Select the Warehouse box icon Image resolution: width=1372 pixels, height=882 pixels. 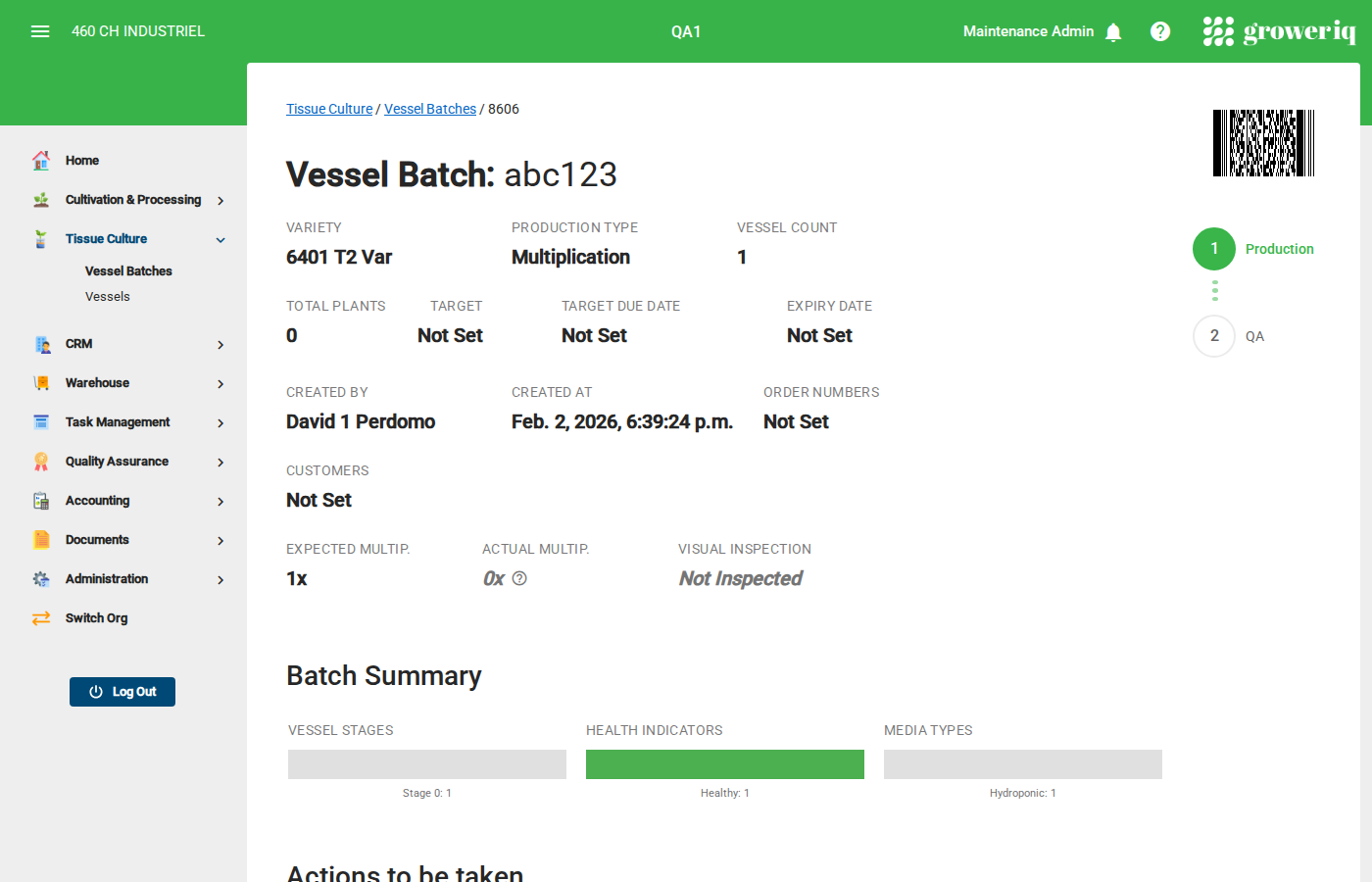click(40, 382)
